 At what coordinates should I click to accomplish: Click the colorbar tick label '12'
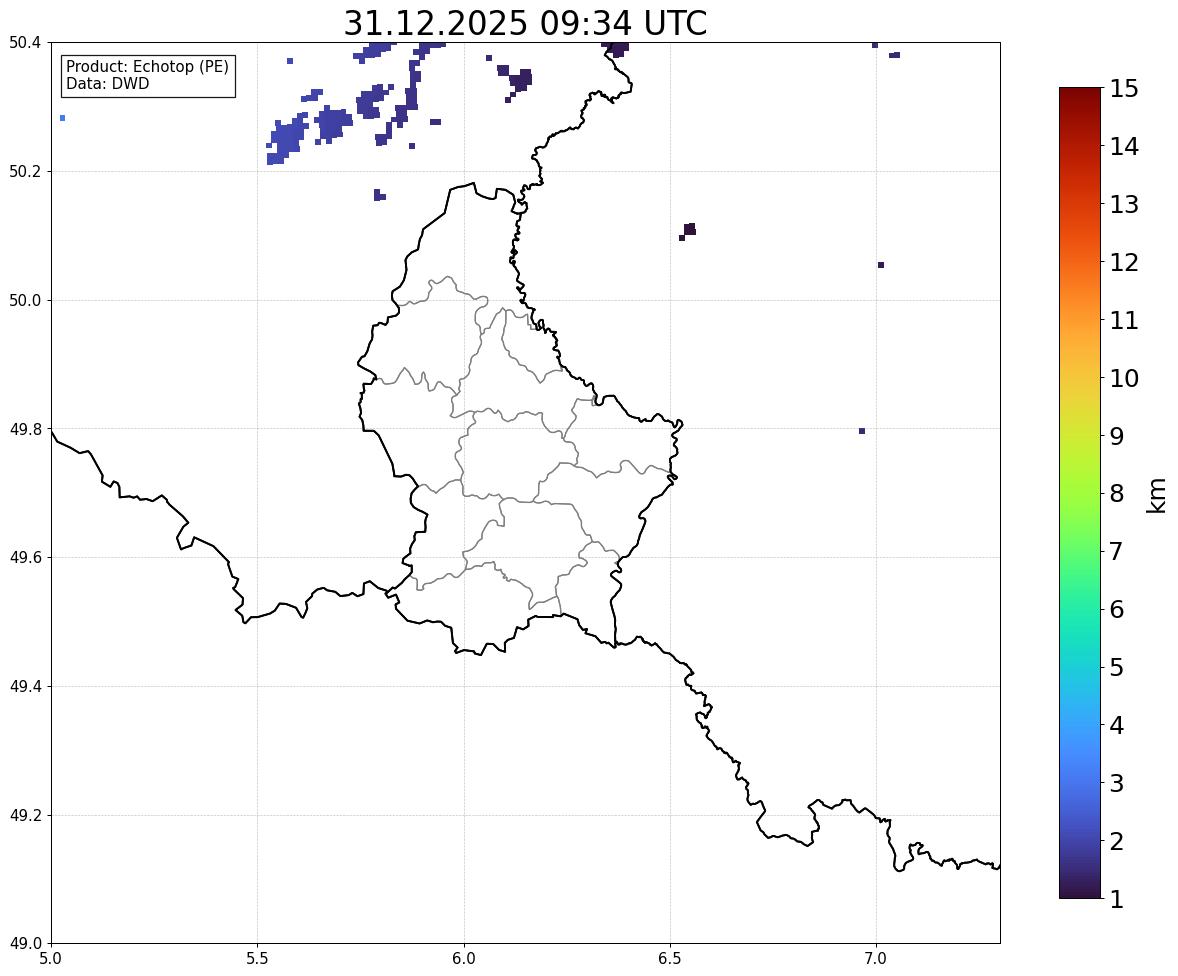click(1124, 262)
